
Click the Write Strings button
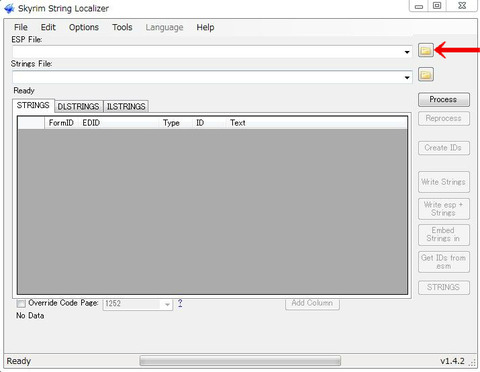(444, 182)
